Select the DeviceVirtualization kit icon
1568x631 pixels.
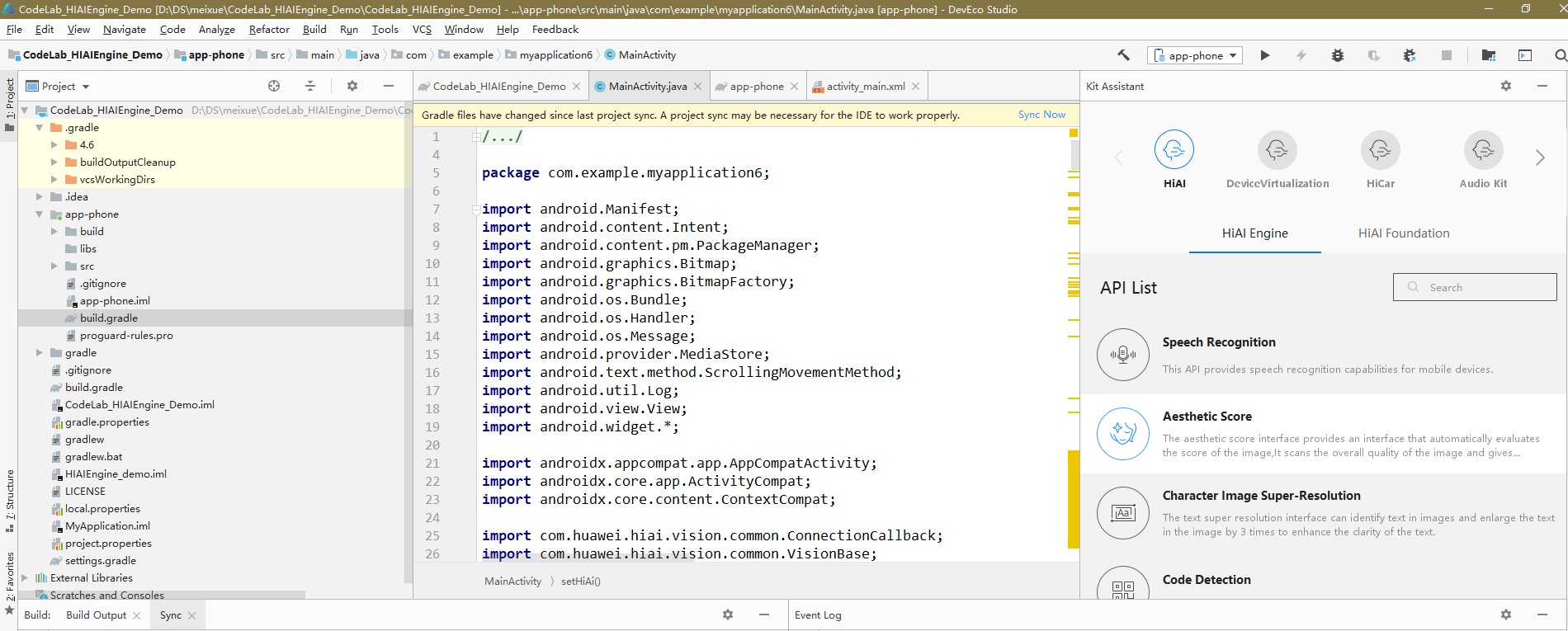point(1278,150)
